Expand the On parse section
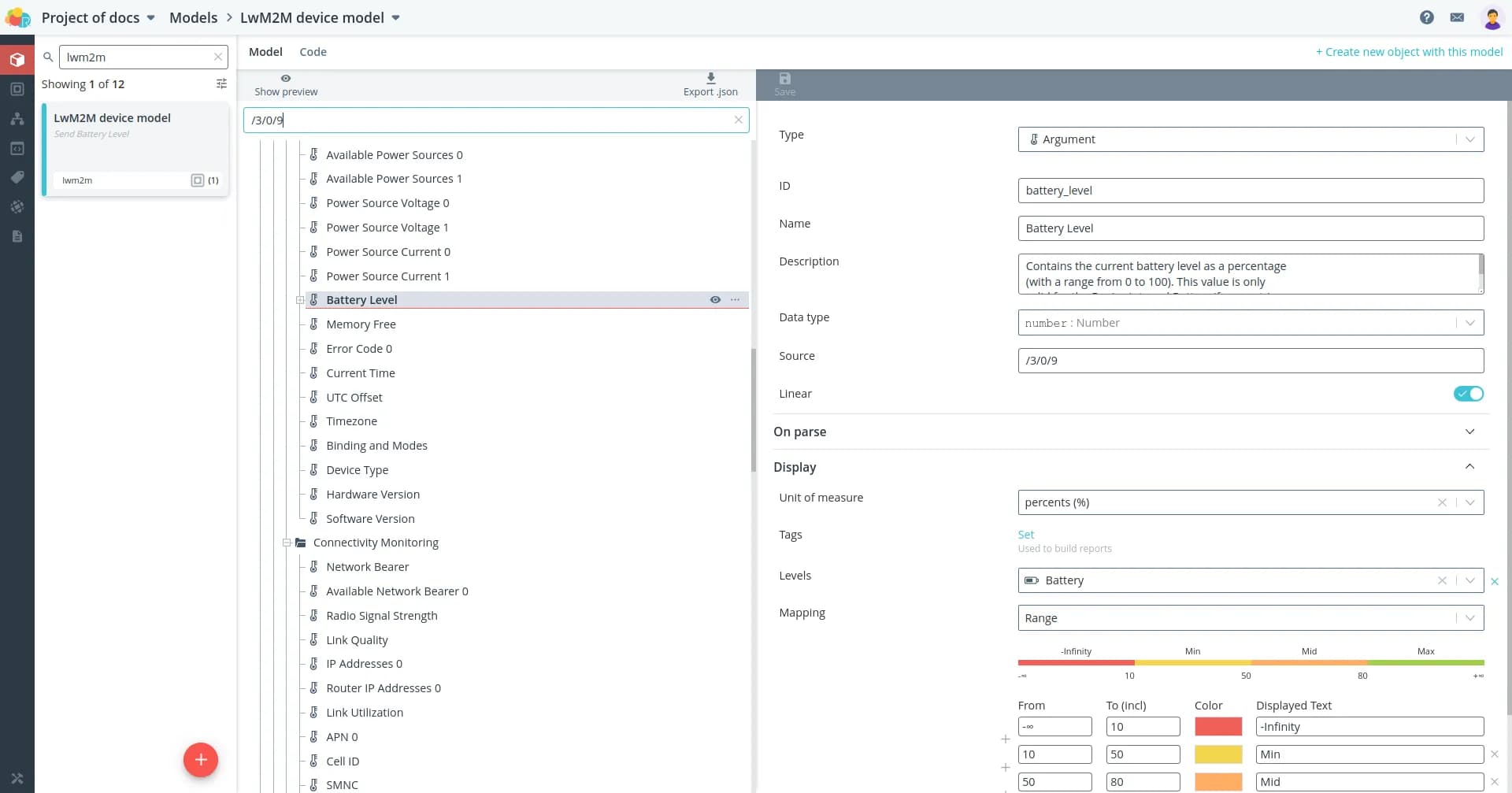 click(x=1469, y=432)
